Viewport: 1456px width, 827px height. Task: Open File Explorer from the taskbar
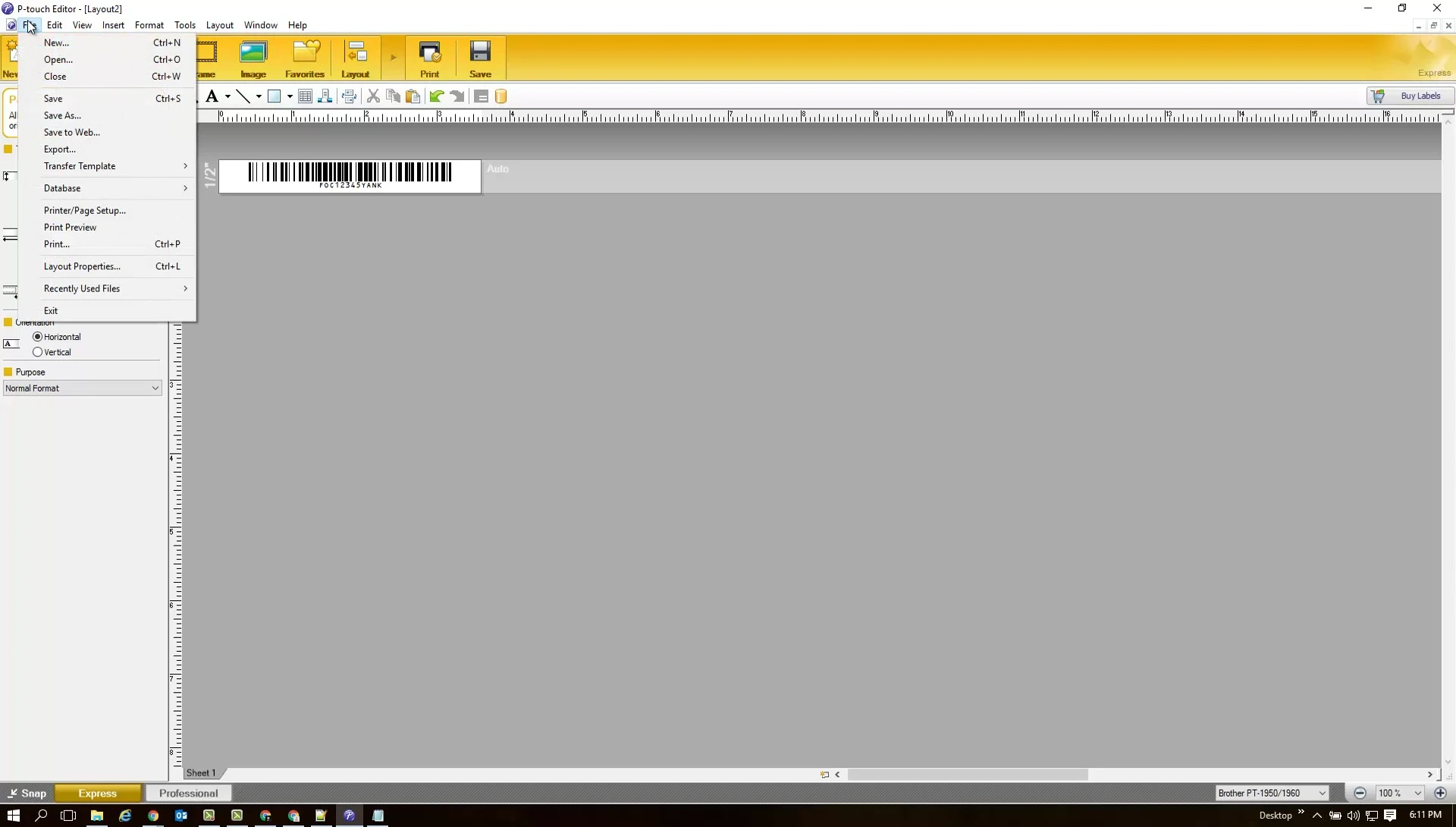pyautogui.click(x=97, y=816)
